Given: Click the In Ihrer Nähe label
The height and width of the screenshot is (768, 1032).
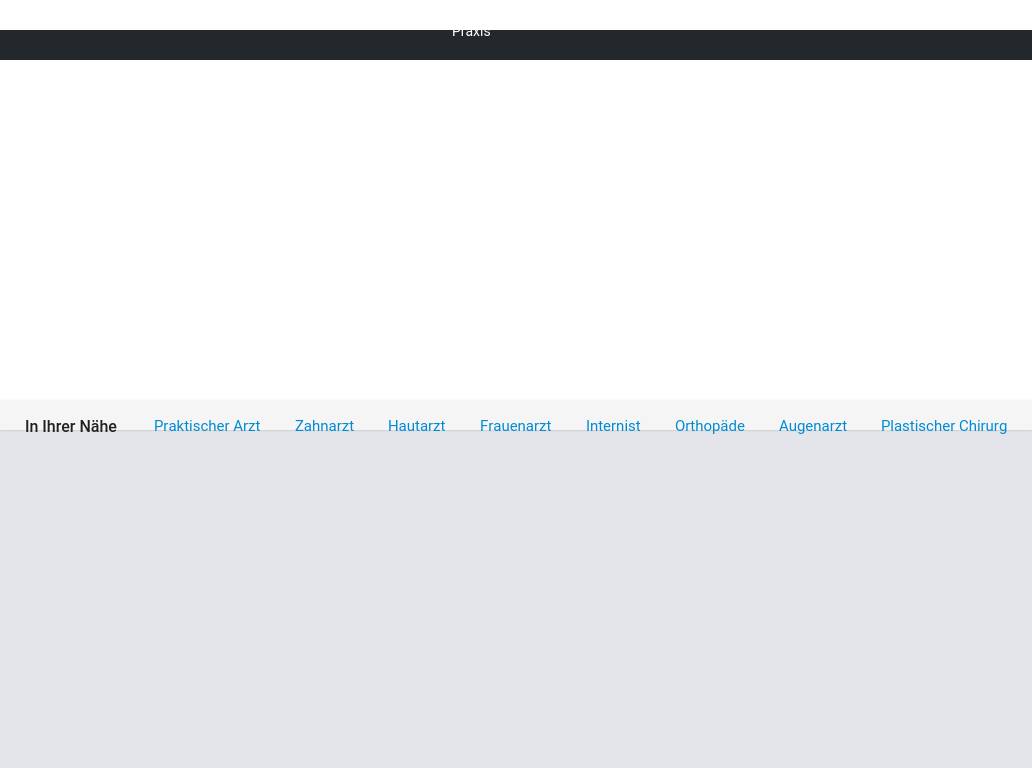Looking at the screenshot, I should point(70,427).
